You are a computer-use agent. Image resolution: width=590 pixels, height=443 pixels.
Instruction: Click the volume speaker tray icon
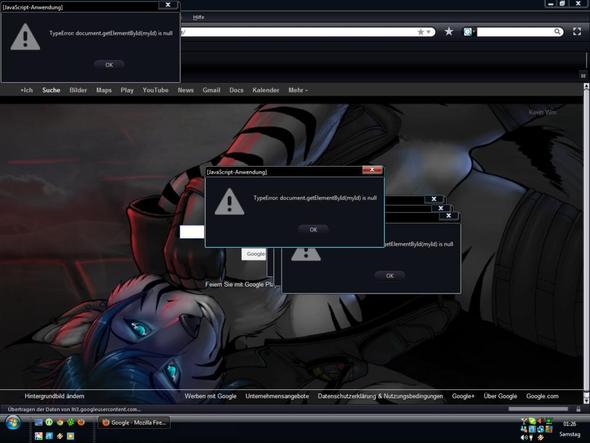pyautogui.click(x=523, y=438)
